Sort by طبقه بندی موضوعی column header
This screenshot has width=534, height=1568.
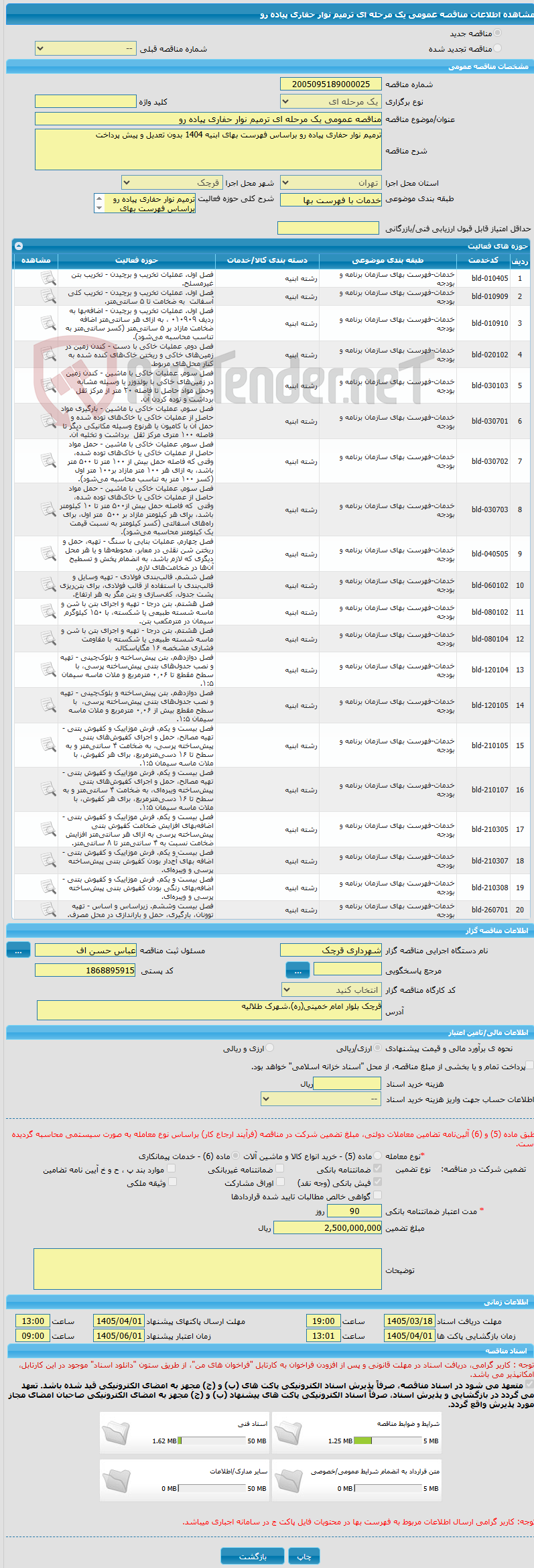click(x=387, y=260)
